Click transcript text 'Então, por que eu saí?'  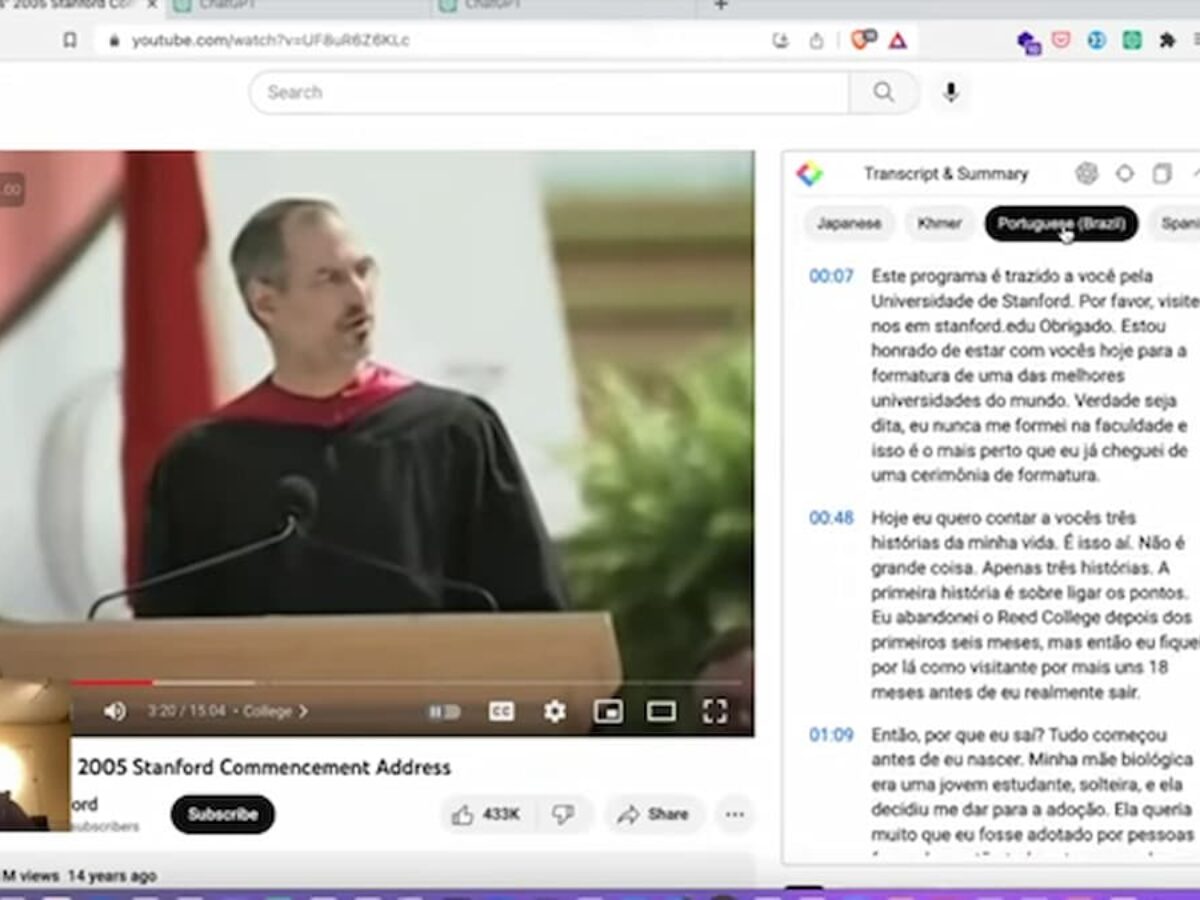pyautogui.click(x=955, y=735)
